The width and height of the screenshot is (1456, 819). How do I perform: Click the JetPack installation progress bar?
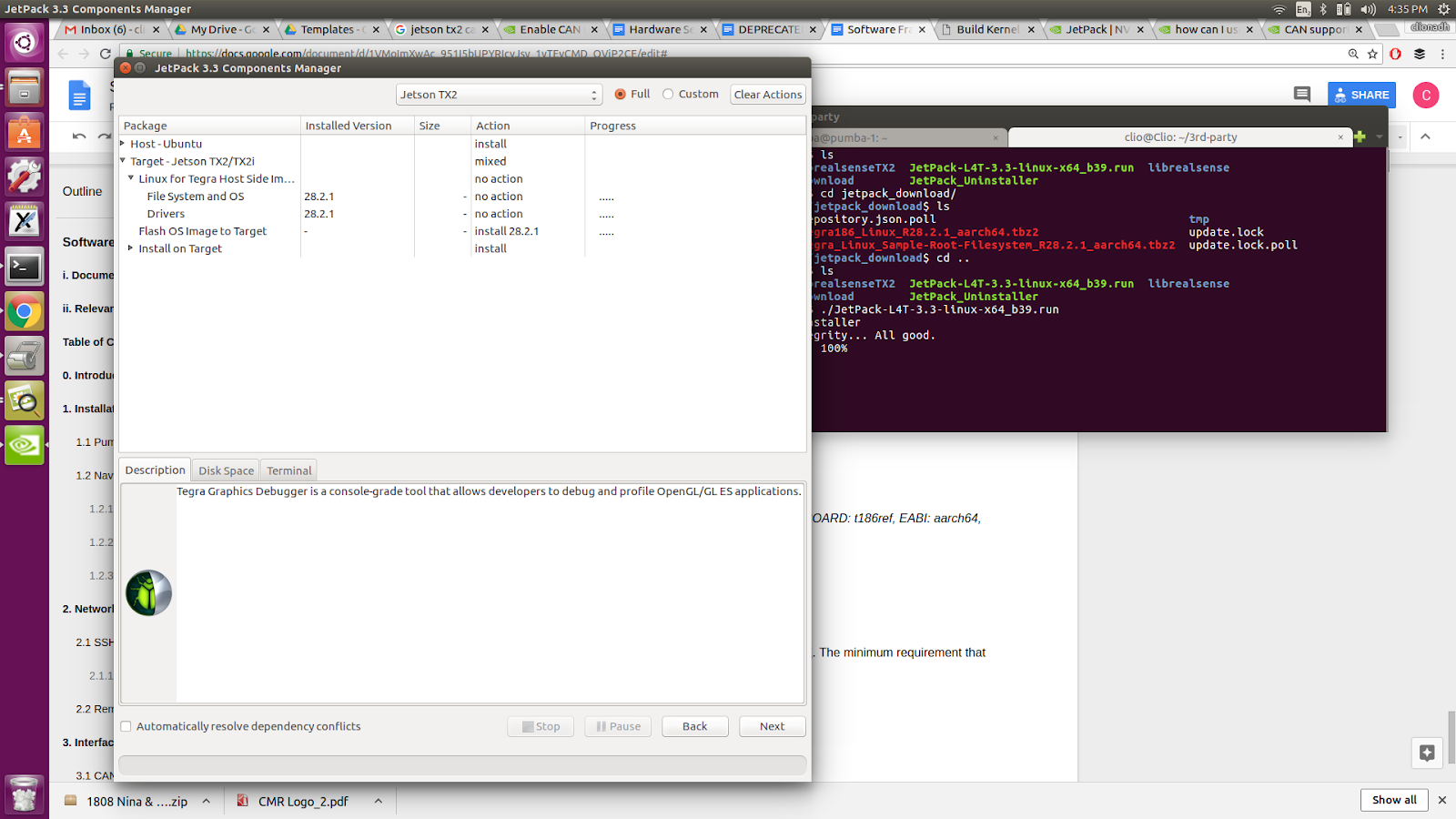point(462,765)
